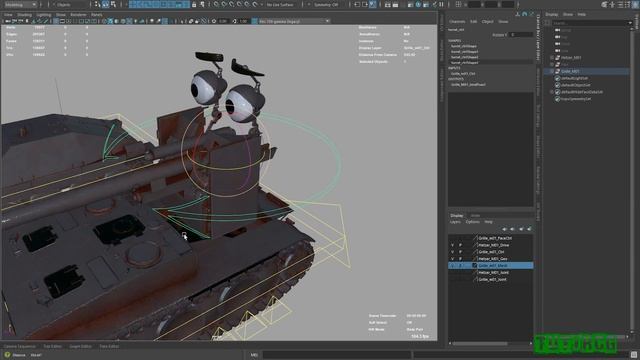Click the lock selection padlock icon

coord(194,4)
